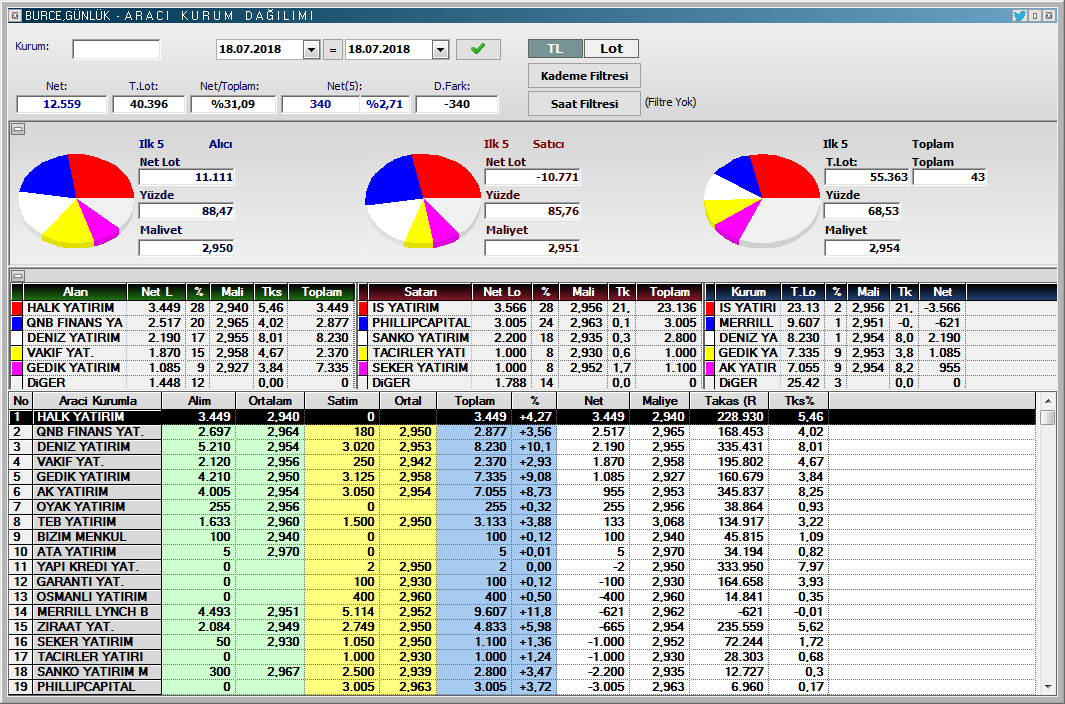Collapse the Alan/Satan summary tables panel

pos(18,275)
